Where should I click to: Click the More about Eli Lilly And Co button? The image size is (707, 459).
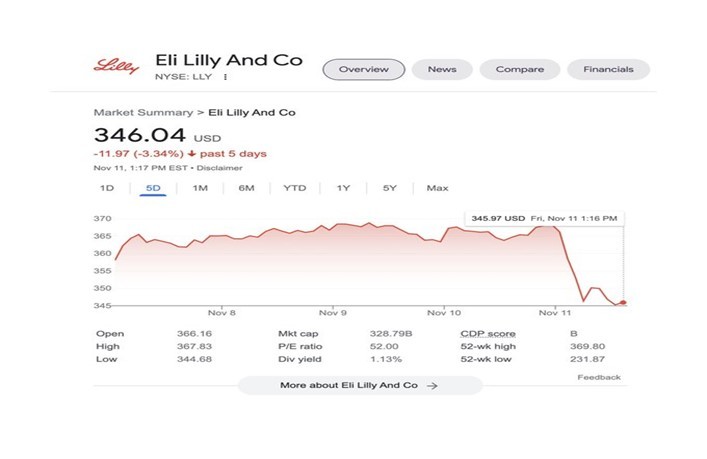click(359, 385)
